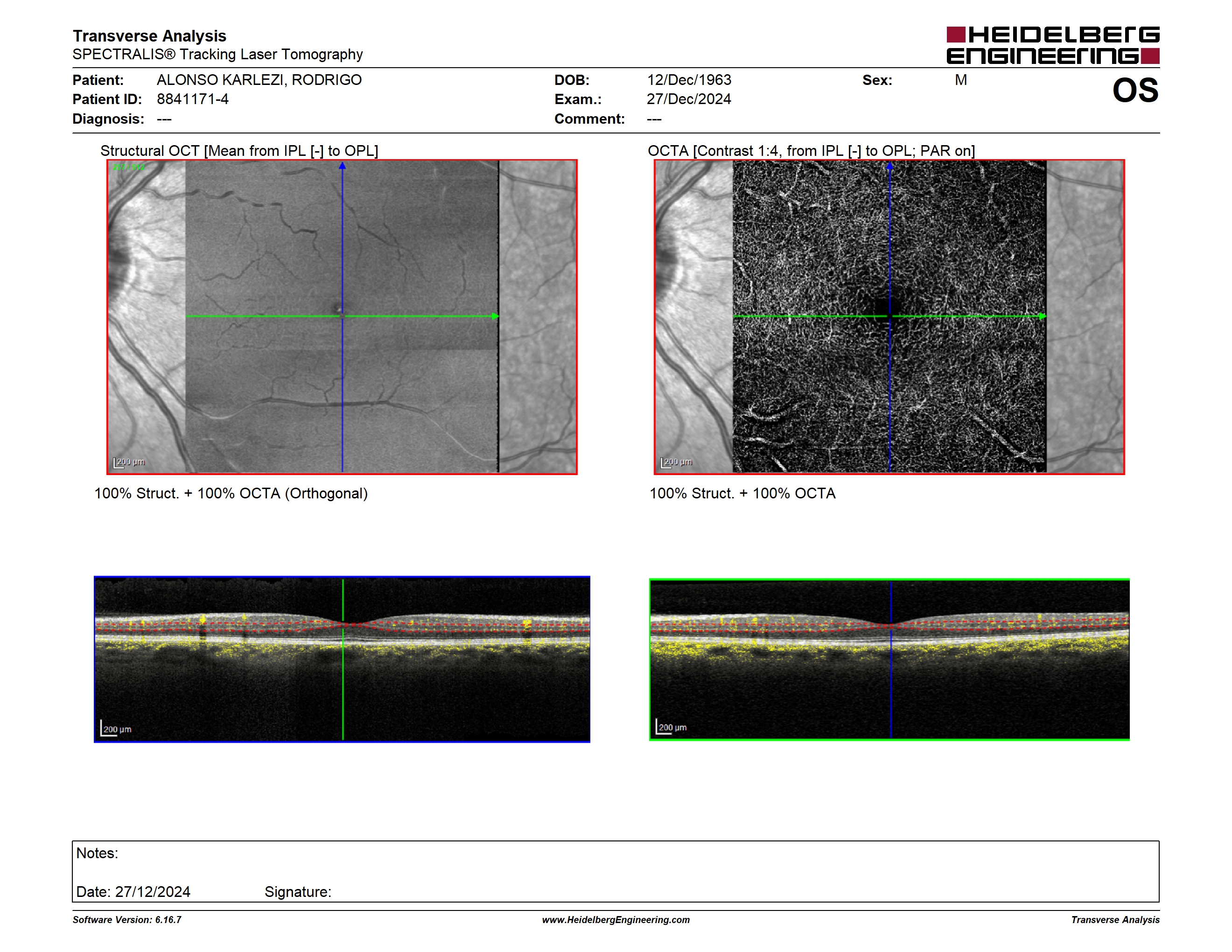Click the Structural OCT Mean IPL to OPL caption
Viewport: 1232px width, 952px height.
[x=239, y=151]
